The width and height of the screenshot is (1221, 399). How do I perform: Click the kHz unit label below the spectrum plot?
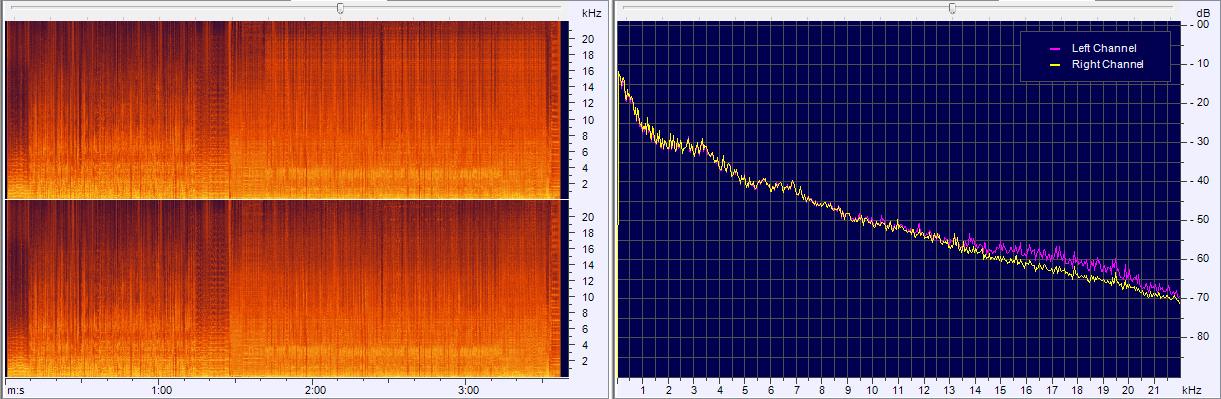1190,390
